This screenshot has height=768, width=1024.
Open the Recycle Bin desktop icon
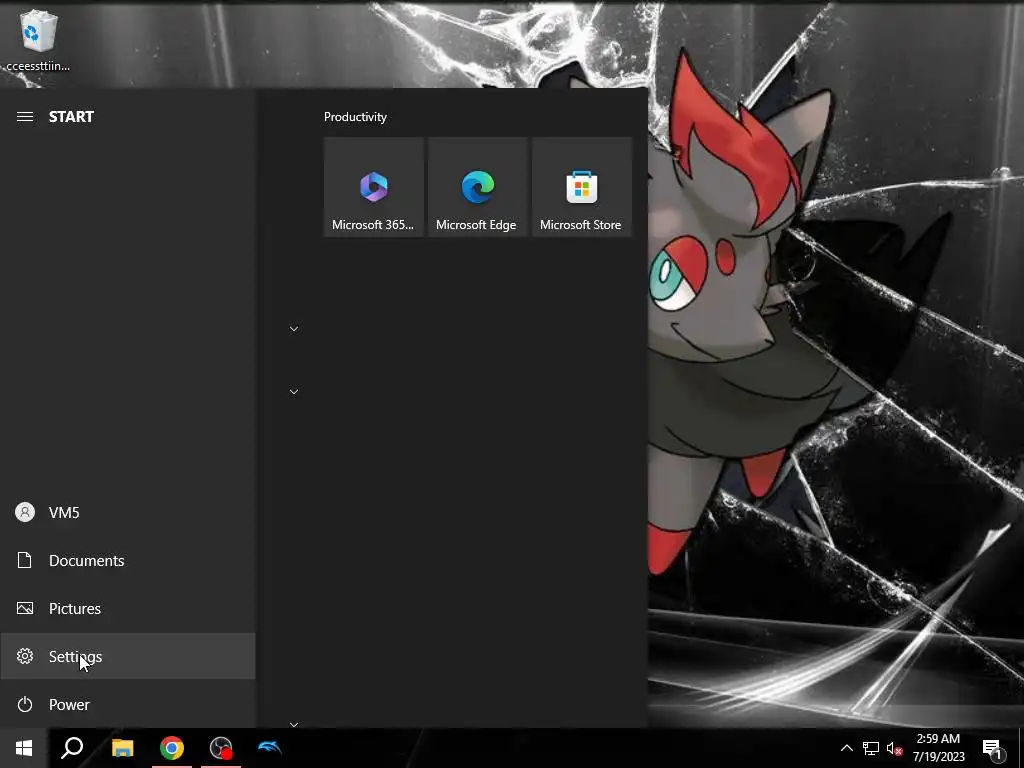click(x=38, y=40)
